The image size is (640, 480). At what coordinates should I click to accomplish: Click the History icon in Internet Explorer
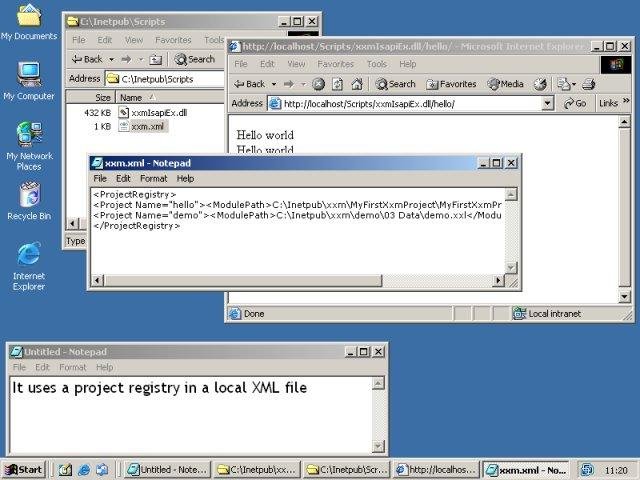[x=540, y=84]
